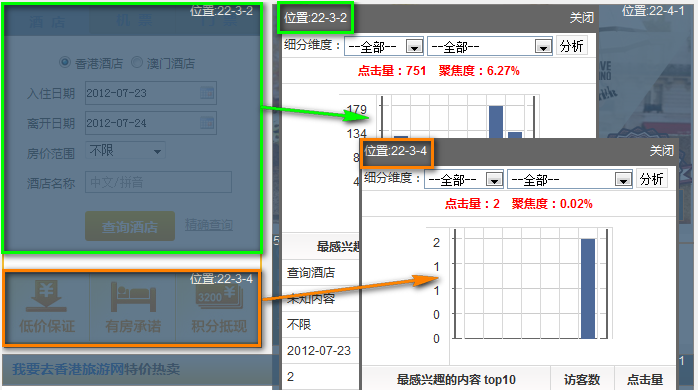Image resolution: width=698 pixels, height=390 pixels.
Task: Switch to the 机票 tab
Action: pos(134,20)
